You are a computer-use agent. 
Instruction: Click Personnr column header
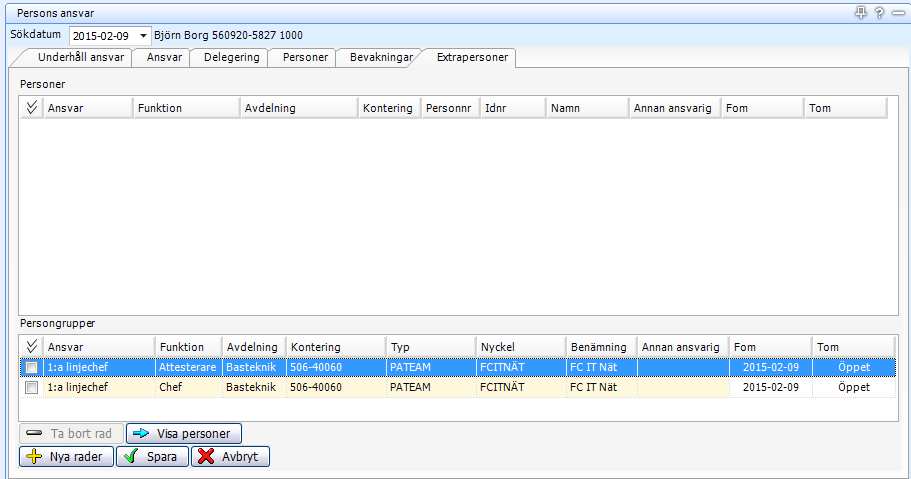tap(450, 108)
